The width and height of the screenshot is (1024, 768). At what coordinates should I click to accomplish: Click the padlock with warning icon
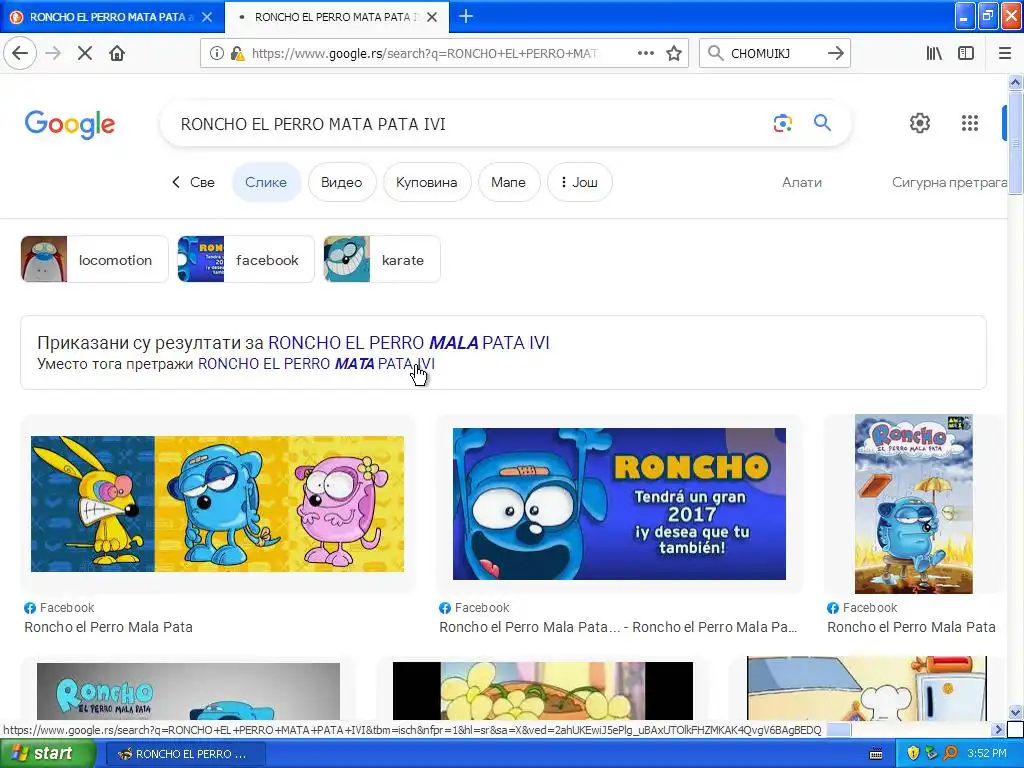[x=238, y=53]
